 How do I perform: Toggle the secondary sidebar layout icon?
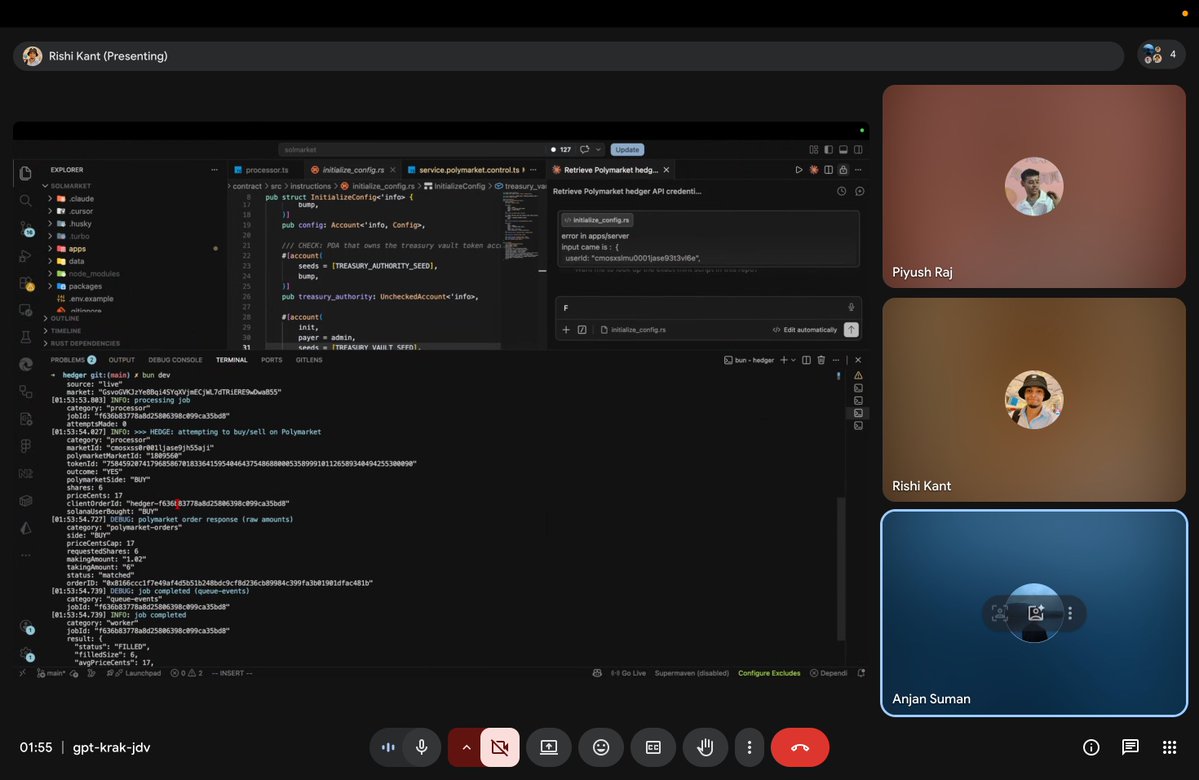(x=858, y=149)
